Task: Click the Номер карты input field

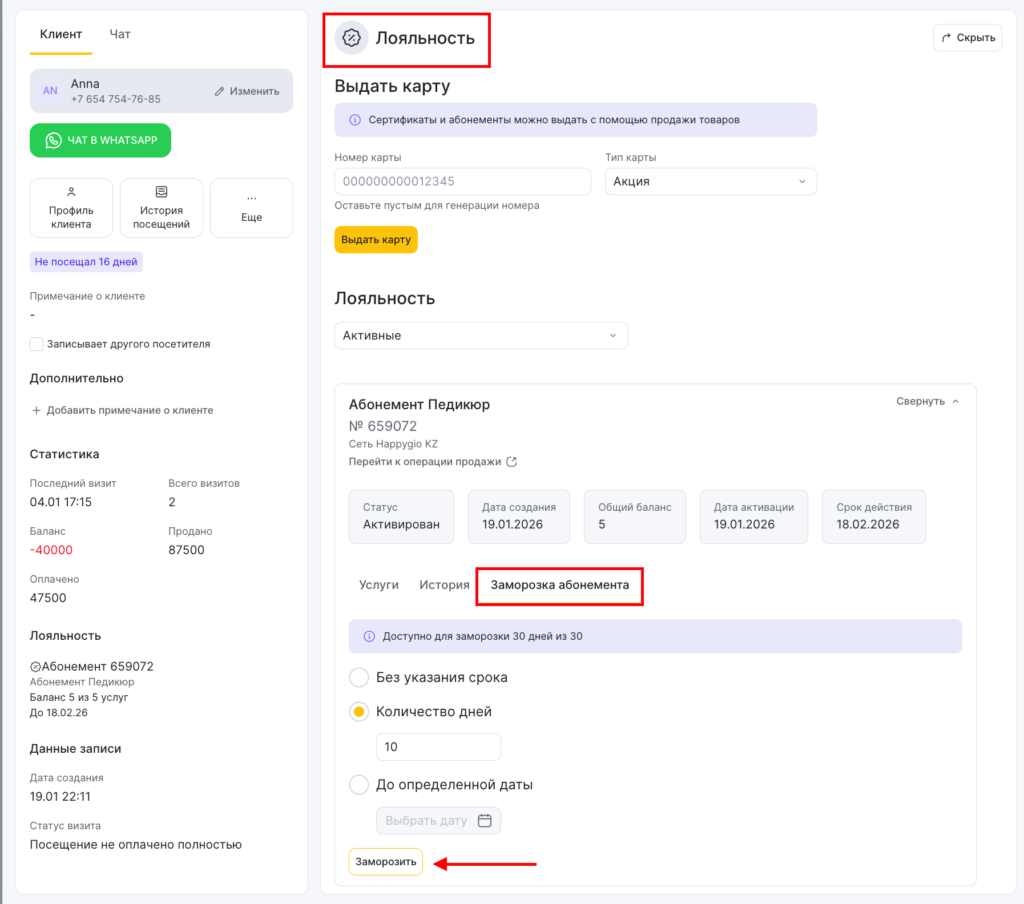Action: [462, 181]
